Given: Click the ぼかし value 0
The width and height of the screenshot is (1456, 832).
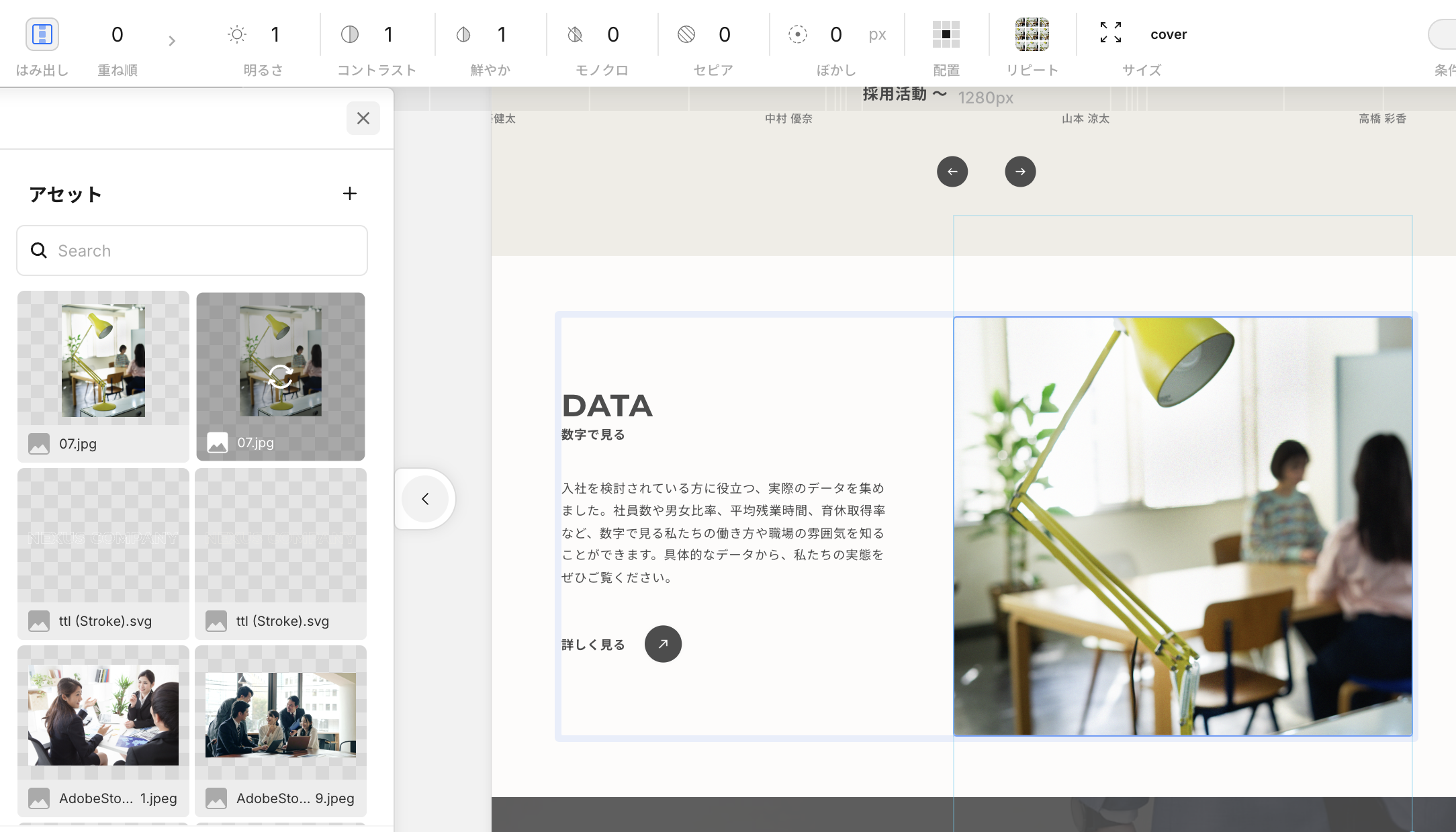Looking at the screenshot, I should [x=836, y=34].
